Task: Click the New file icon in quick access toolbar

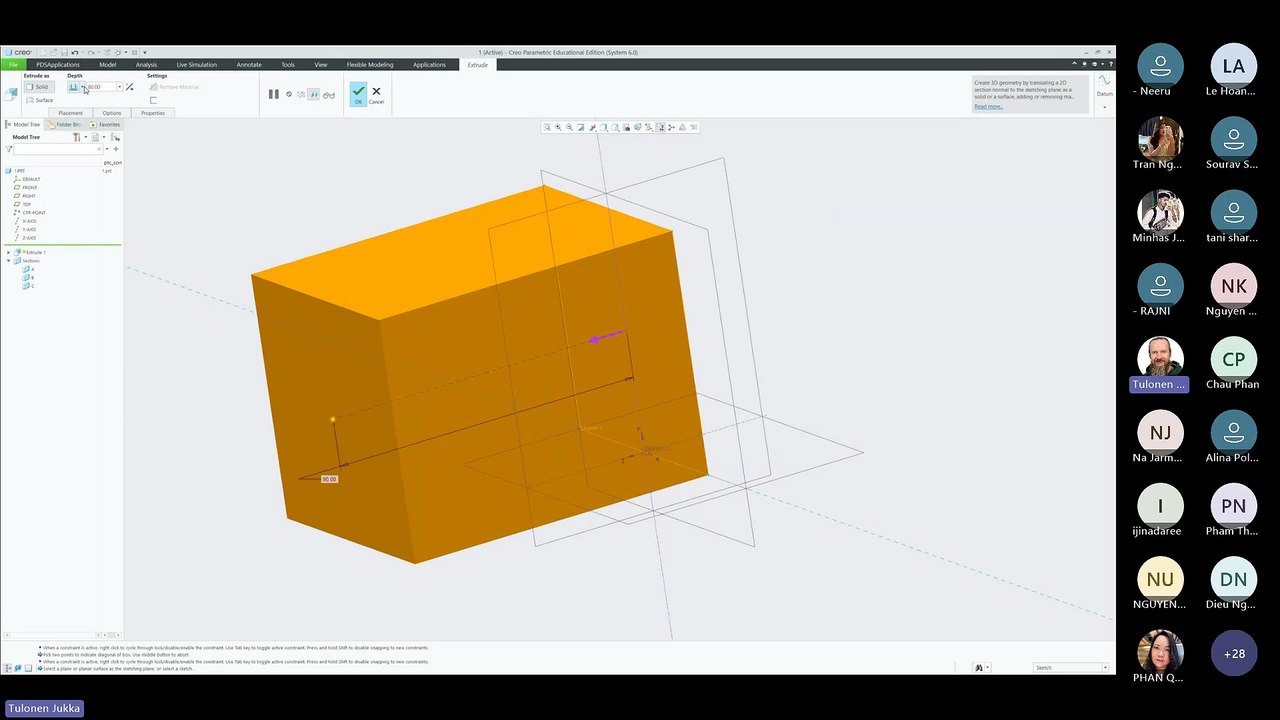Action: 43,52
